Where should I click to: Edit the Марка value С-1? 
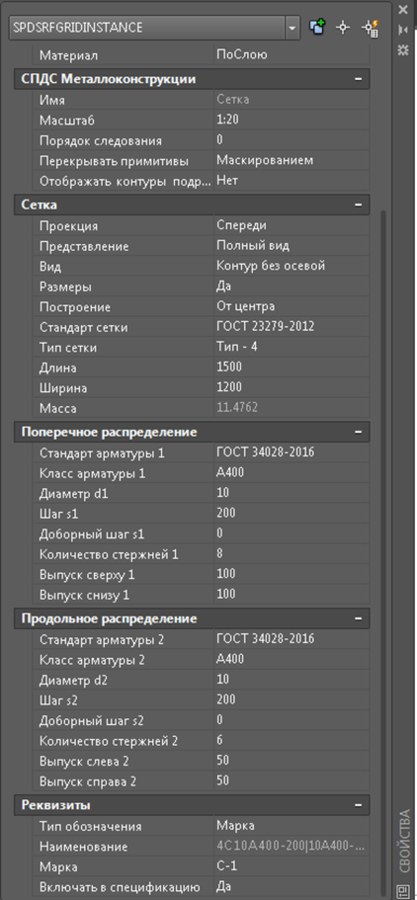click(x=291, y=866)
